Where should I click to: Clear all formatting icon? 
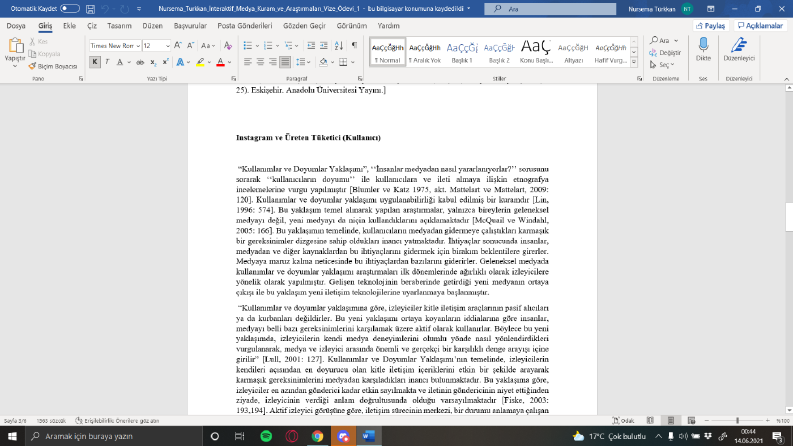pos(228,46)
